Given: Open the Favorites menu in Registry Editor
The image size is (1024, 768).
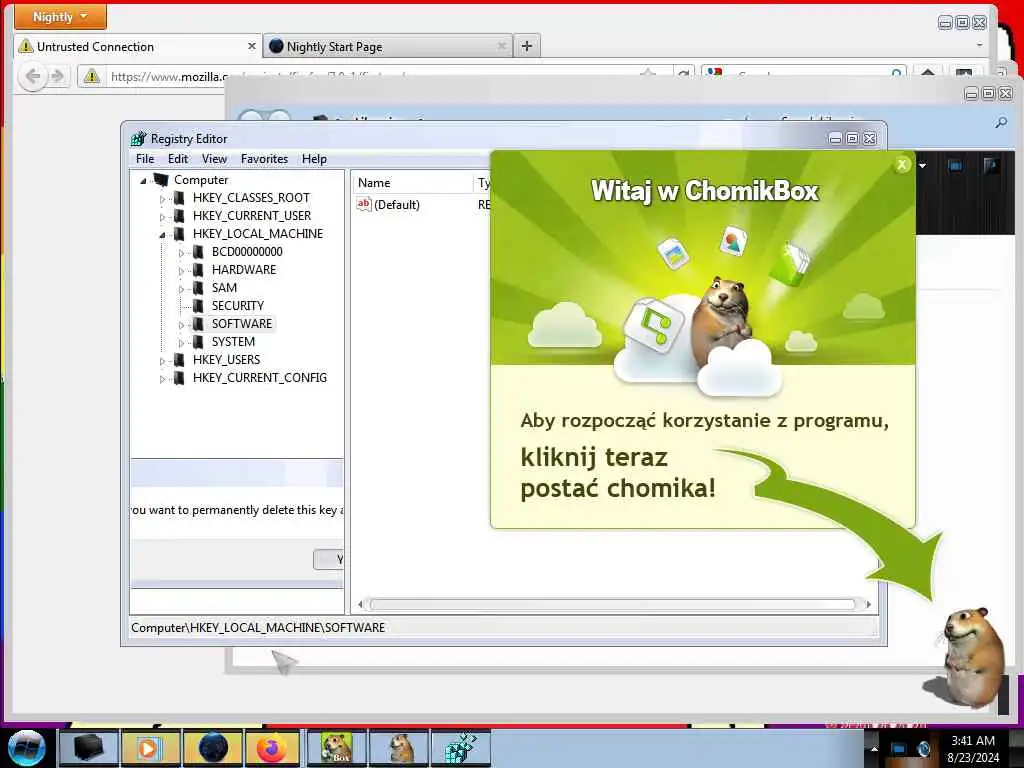Looking at the screenshot, I should click(x=264, y=159).
